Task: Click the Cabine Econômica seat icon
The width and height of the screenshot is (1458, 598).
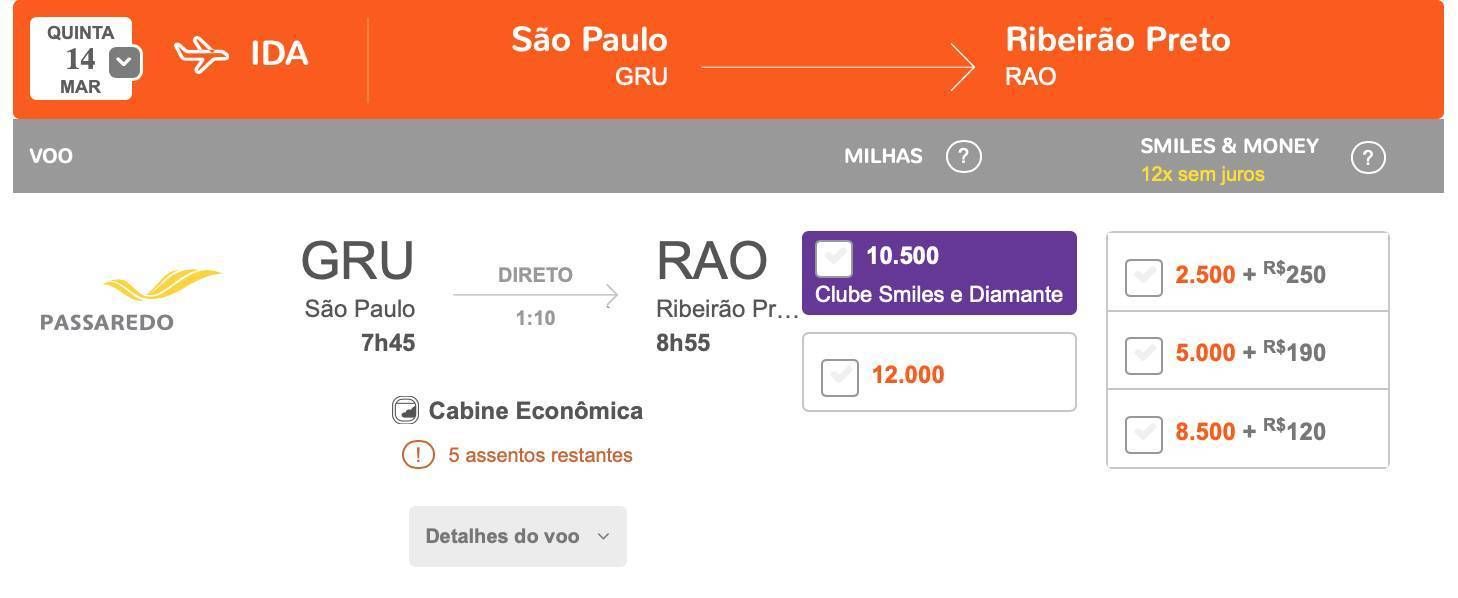Action: [405, 411]
